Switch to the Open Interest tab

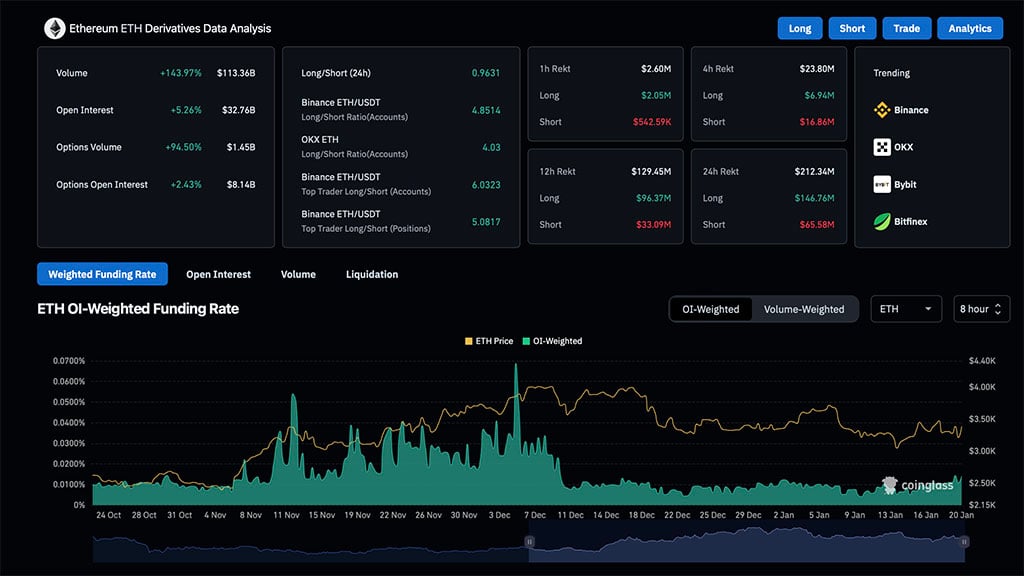pos(218,274)
